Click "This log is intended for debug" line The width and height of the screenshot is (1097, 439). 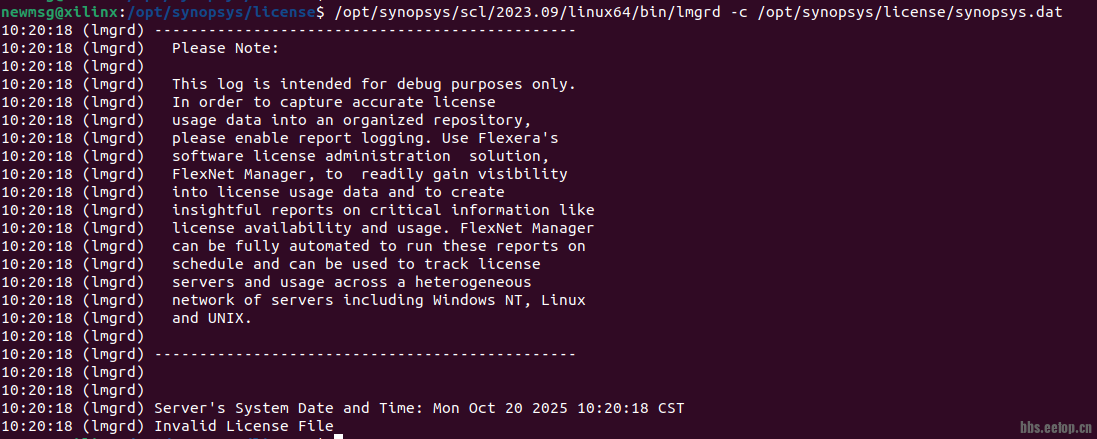click(x=373, y=84)
